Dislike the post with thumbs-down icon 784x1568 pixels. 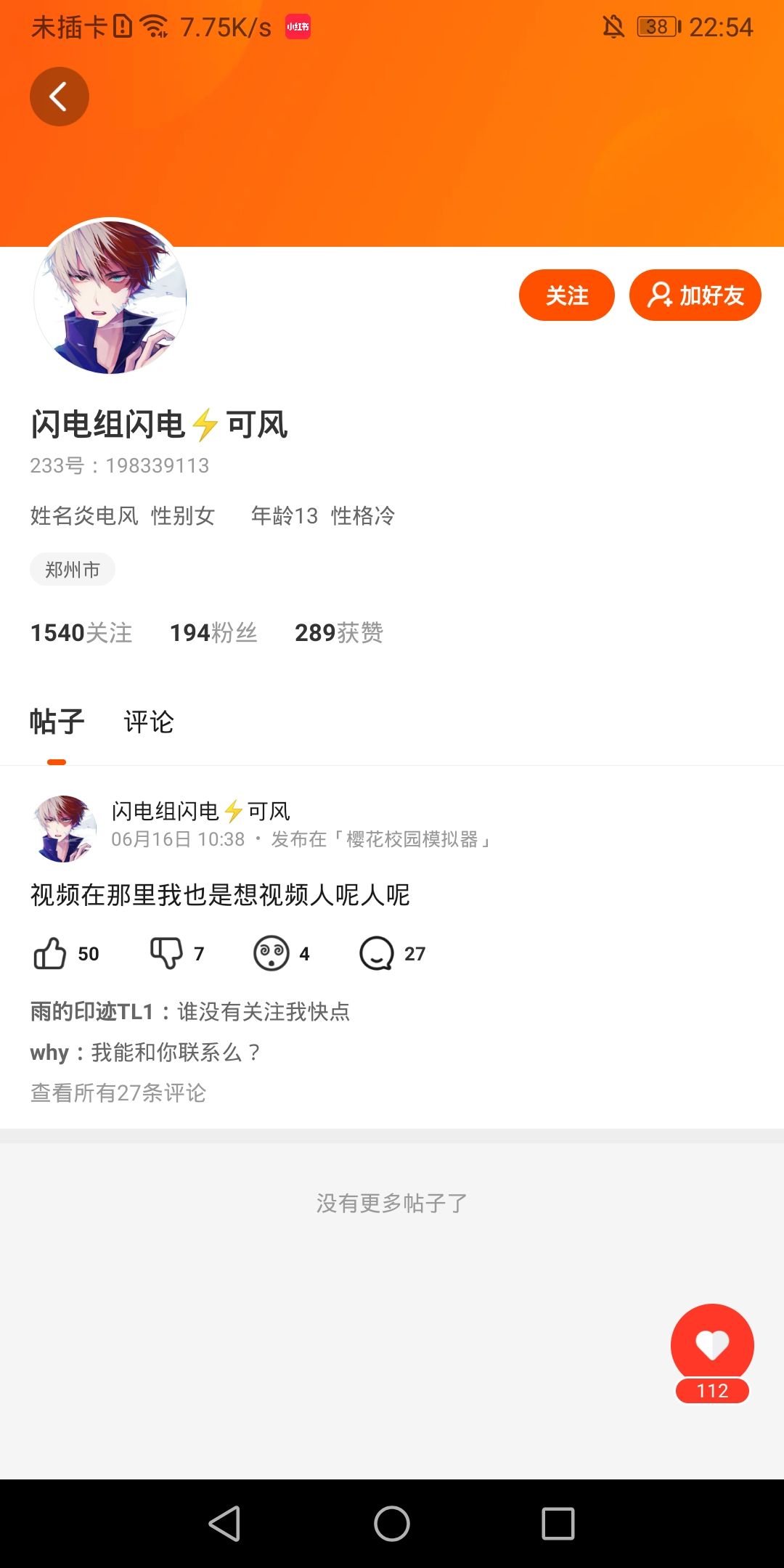[x=166, y=953]
